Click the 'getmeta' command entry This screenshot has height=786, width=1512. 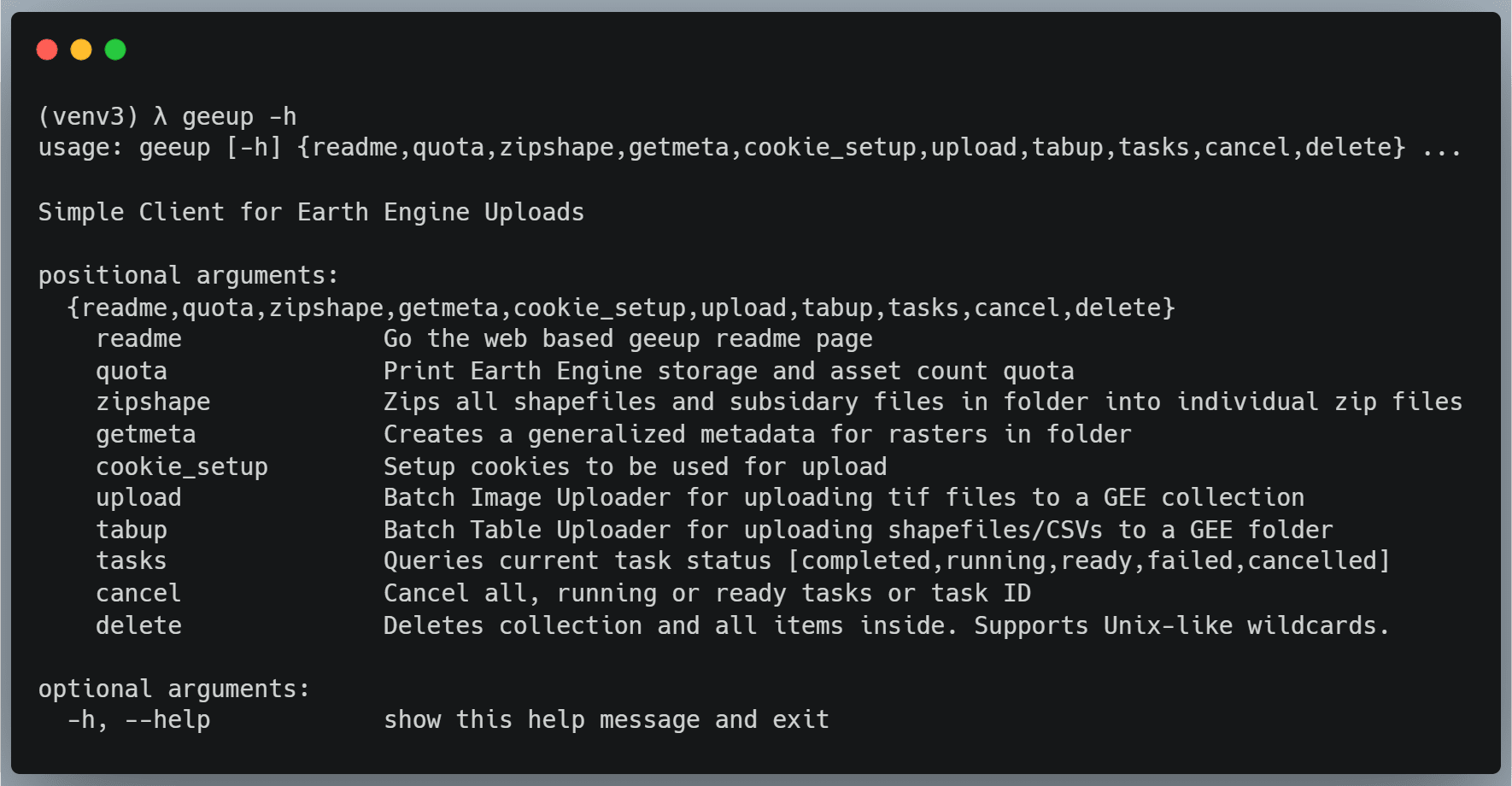click(146, 435)
